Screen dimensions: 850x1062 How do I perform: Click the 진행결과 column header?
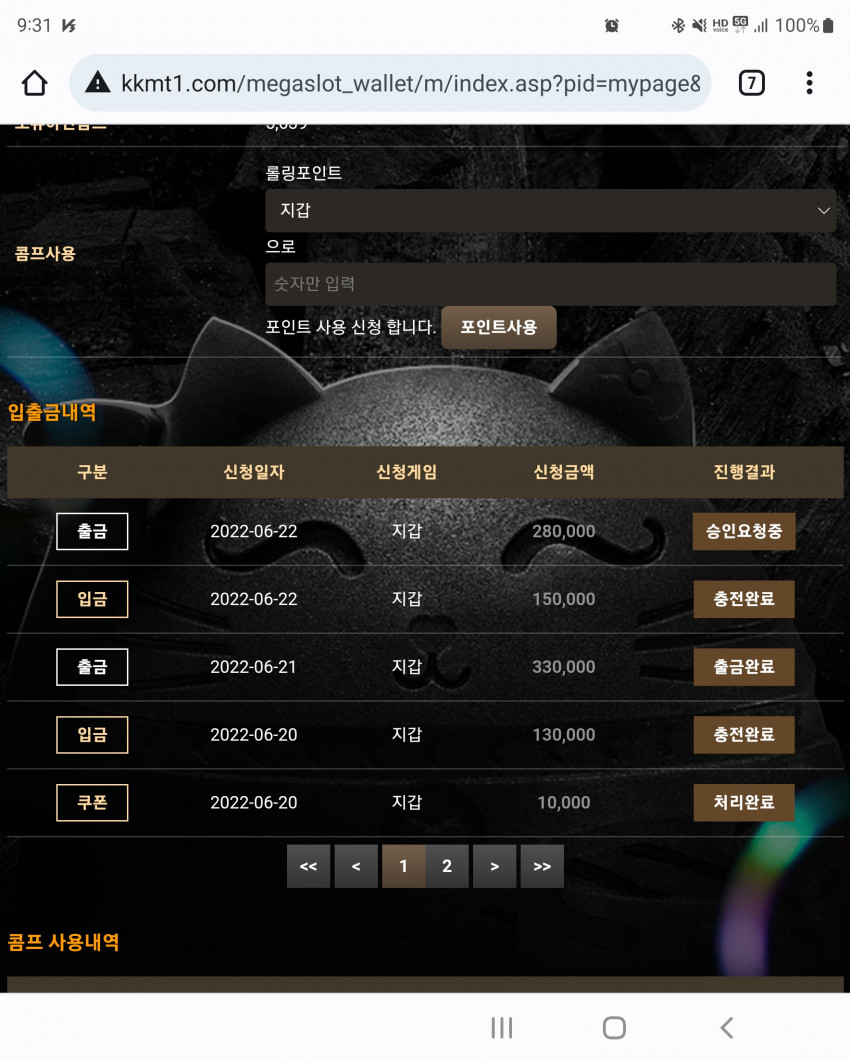coord(744,472)
